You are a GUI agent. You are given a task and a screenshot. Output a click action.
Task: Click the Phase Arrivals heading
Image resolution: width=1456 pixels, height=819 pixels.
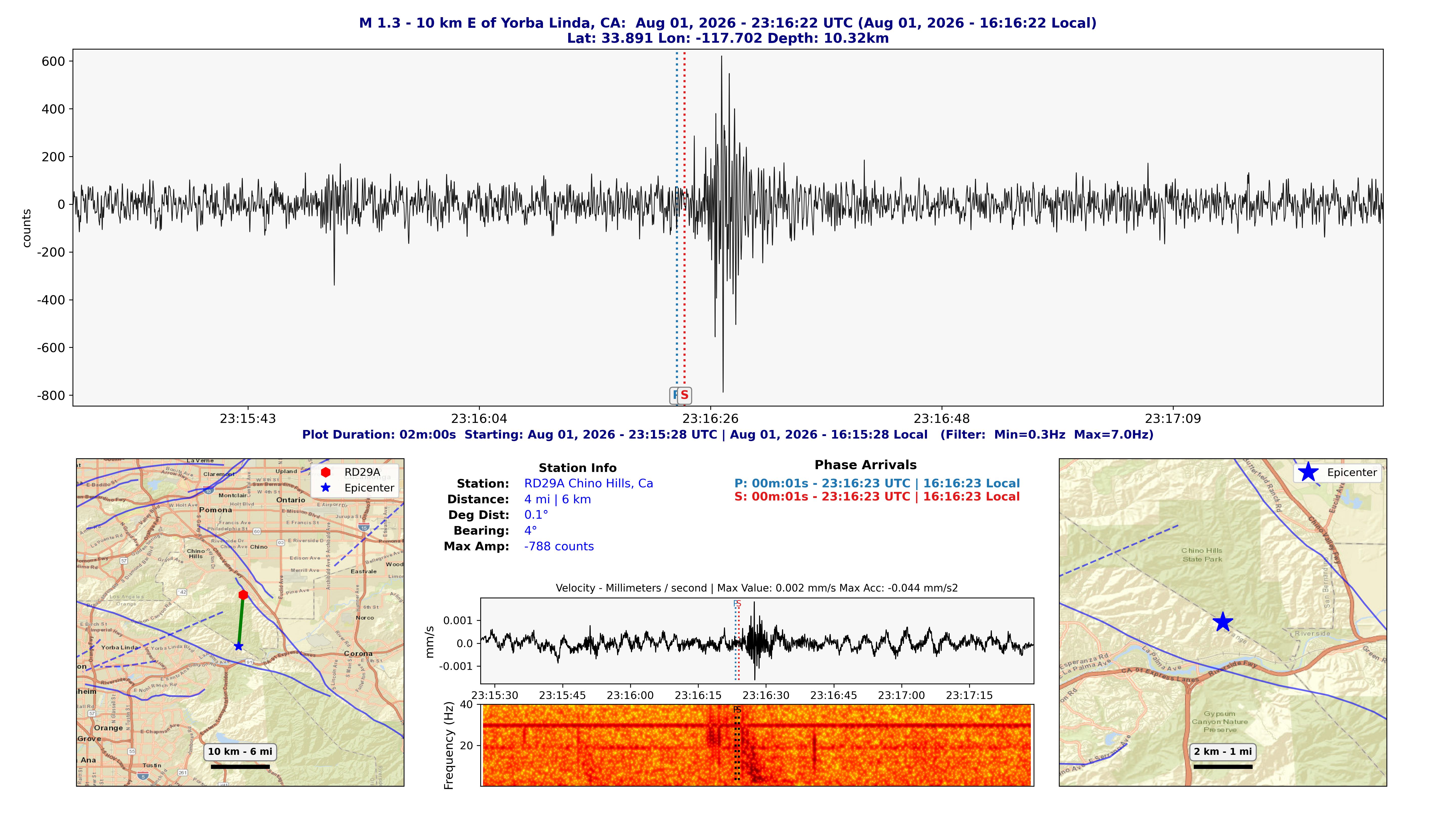coord(865,465)
